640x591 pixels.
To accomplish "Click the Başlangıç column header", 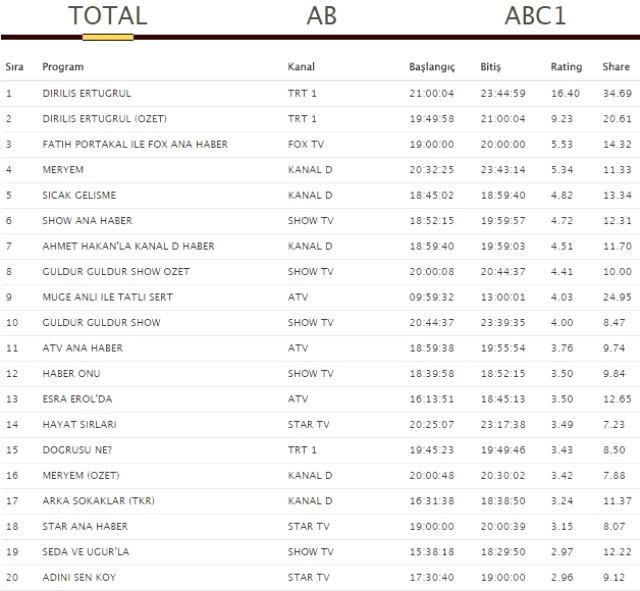I will pyautogui.click(x=432, y=67).
